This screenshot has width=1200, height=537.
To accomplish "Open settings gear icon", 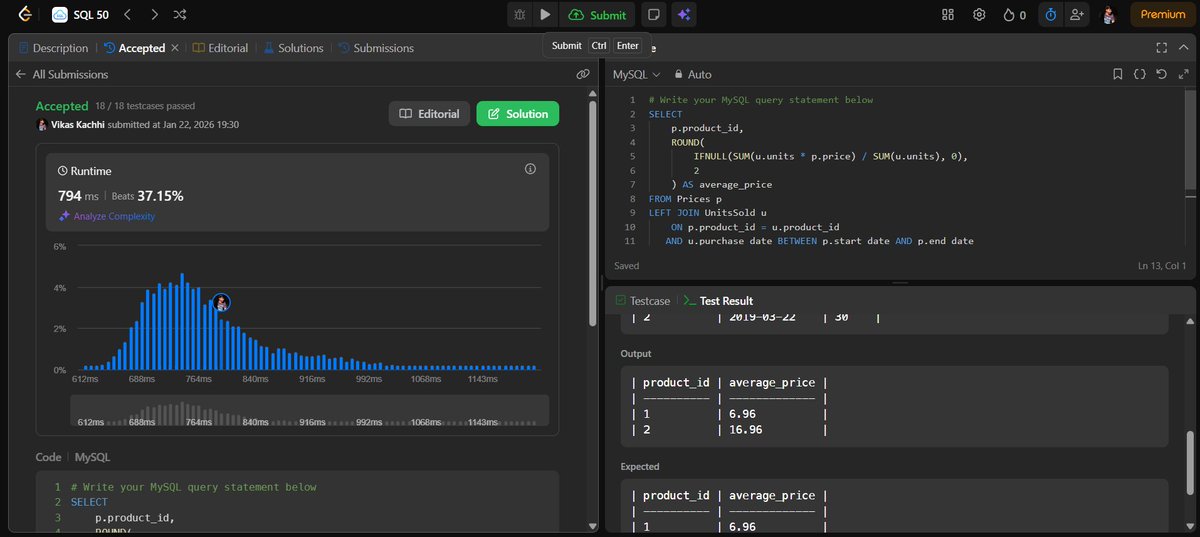I will pos(980,15).
